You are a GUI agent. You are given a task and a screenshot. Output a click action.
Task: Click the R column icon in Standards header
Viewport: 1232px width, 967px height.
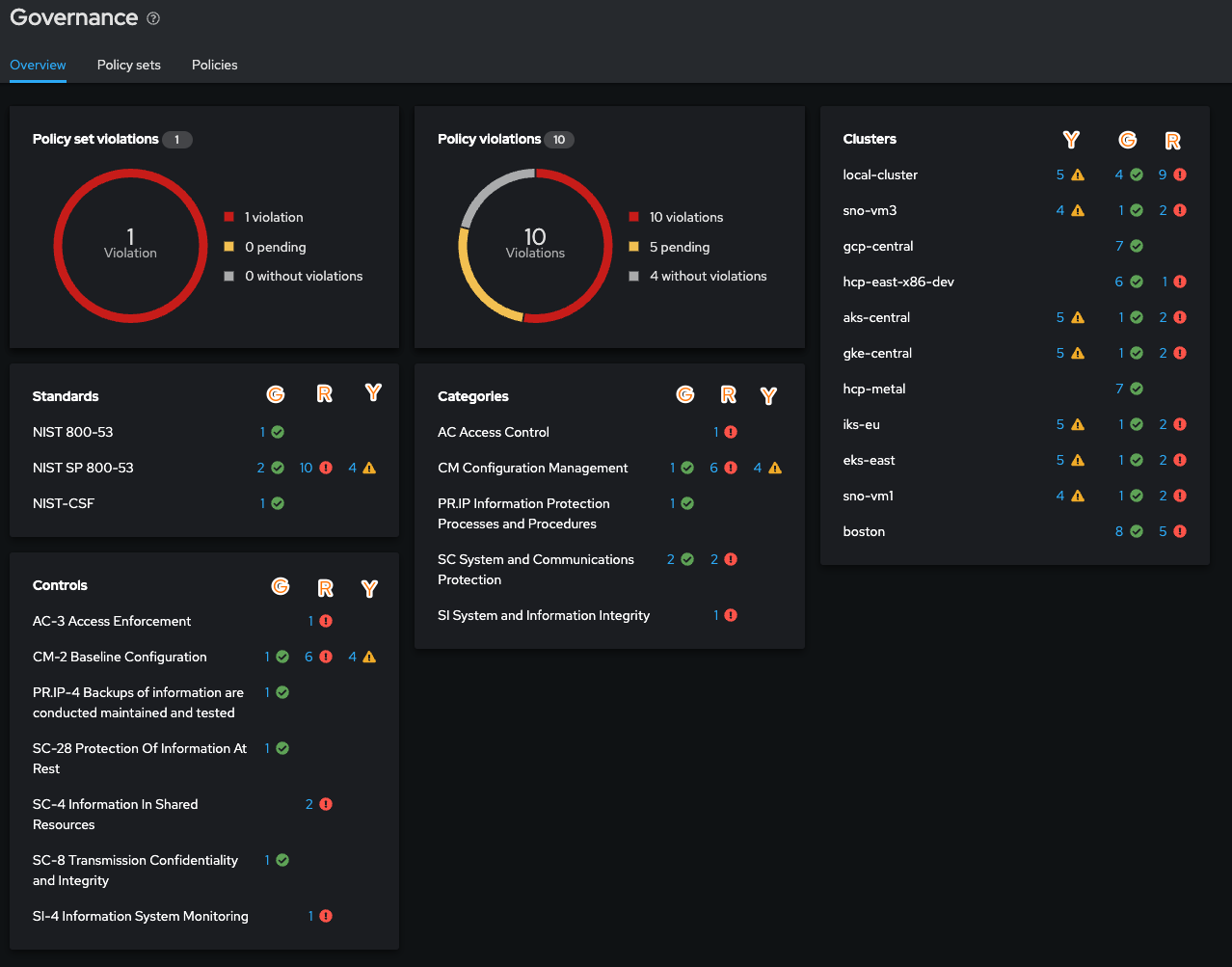[x=324, y=394]
